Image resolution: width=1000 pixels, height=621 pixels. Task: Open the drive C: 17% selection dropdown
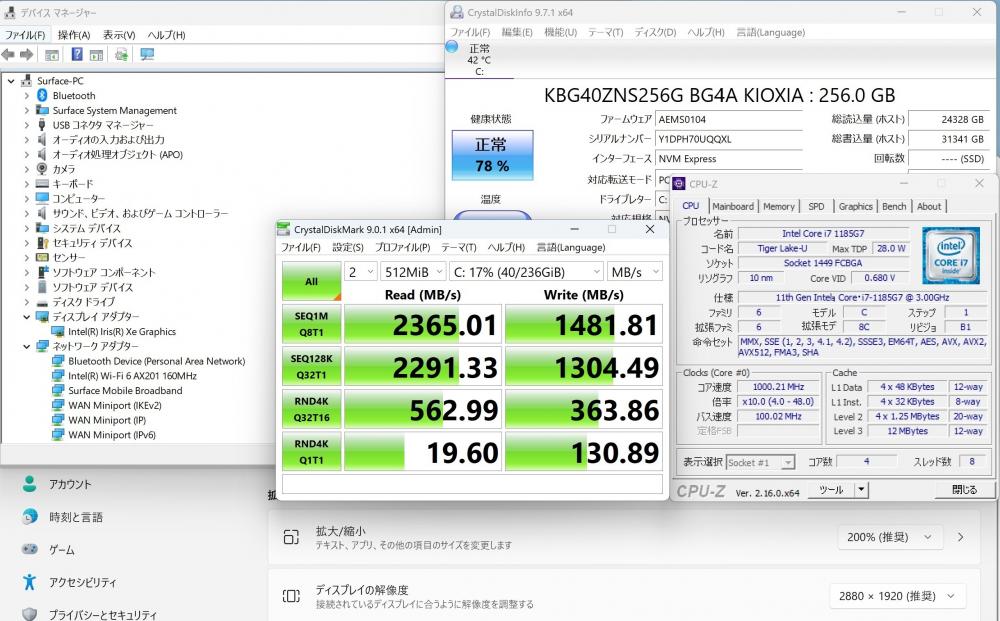pyautogui.click(x=526, y=272)
